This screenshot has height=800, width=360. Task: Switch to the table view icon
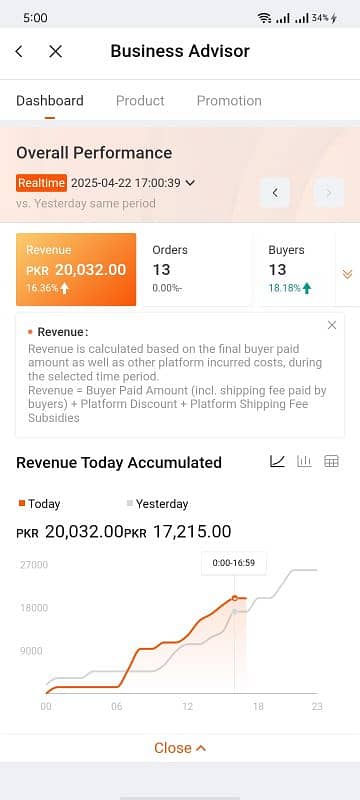pos(331,461)
